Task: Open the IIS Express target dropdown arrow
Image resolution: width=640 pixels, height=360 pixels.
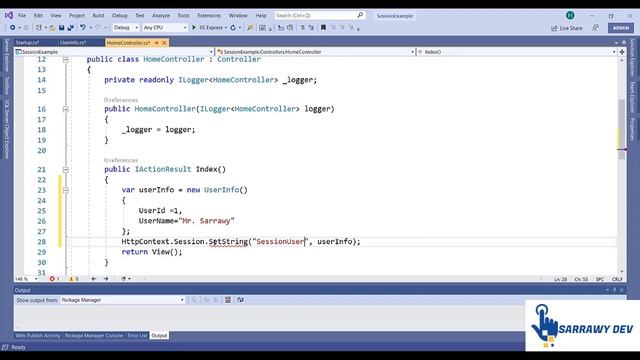Action: tap(226, 28)
